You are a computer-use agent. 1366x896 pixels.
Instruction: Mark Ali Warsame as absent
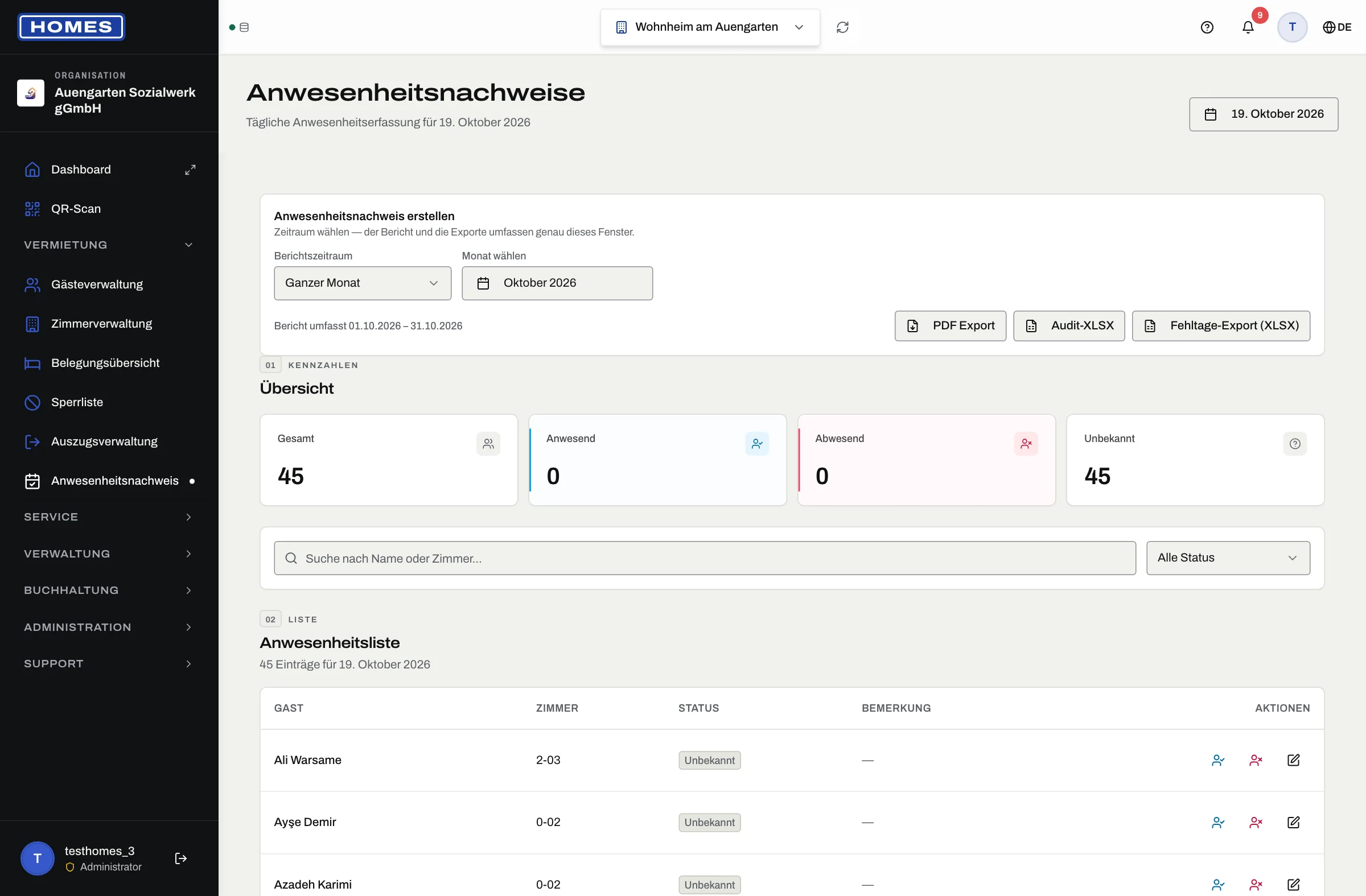1256,759
